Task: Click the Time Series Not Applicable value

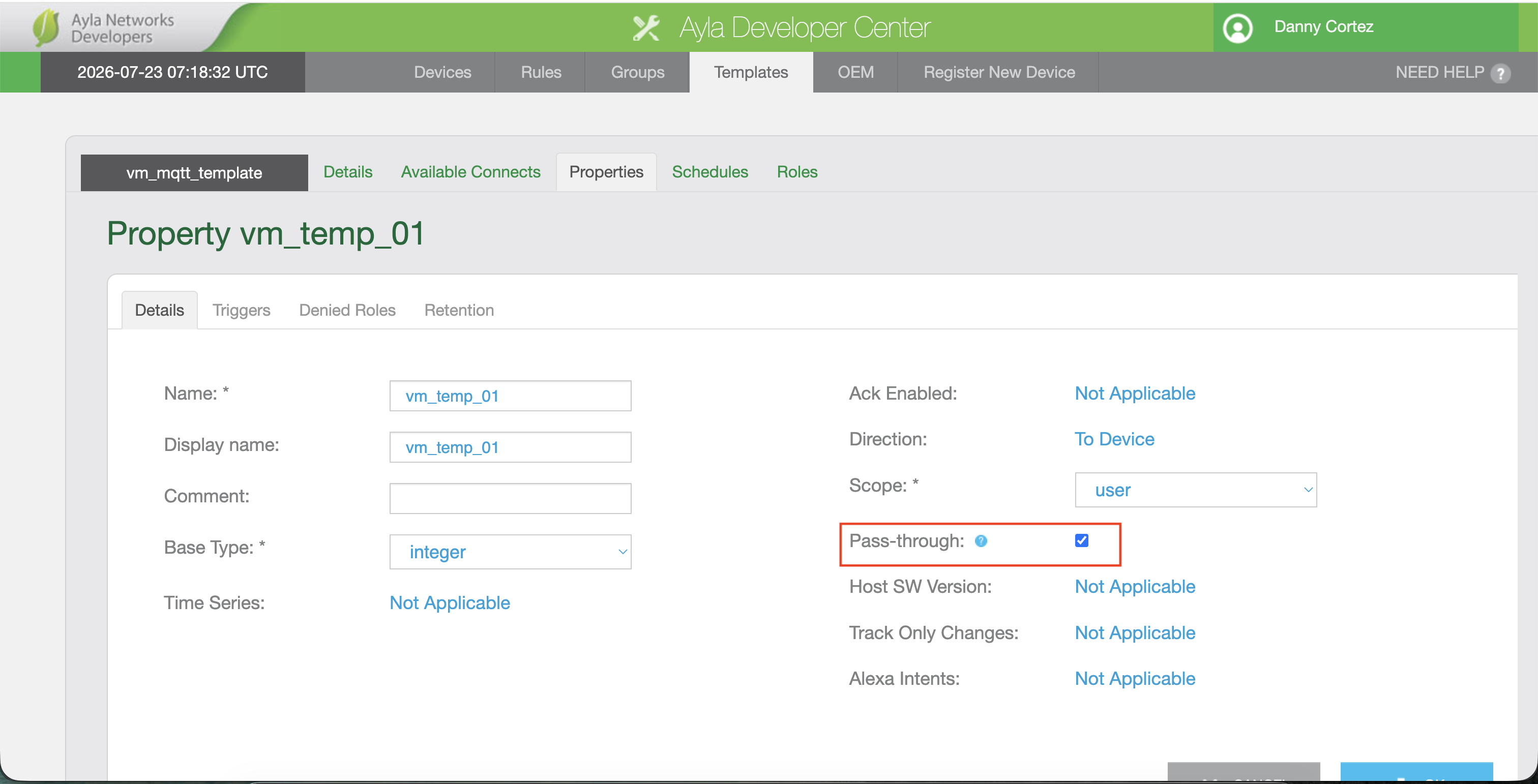Action: [450, 603]
